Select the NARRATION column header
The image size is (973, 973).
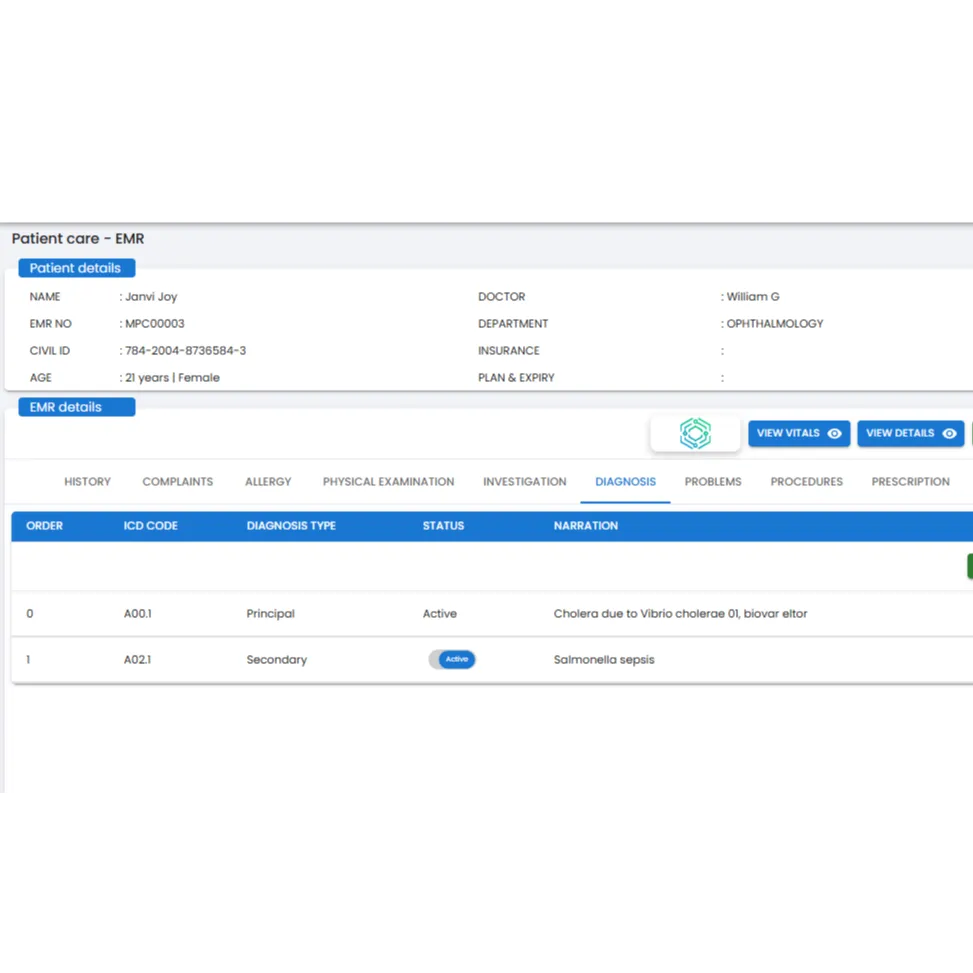click(x=586, y=525)
